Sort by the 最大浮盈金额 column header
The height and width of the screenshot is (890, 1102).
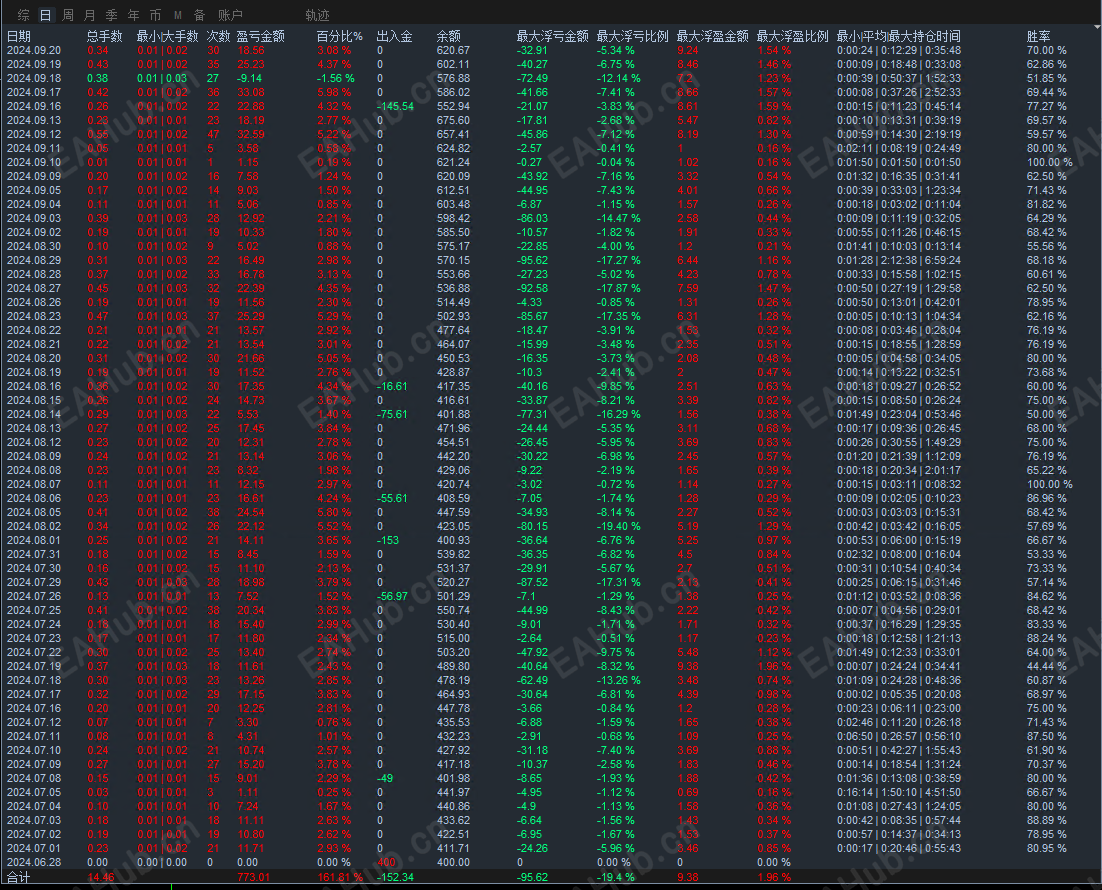click(713, 36)
